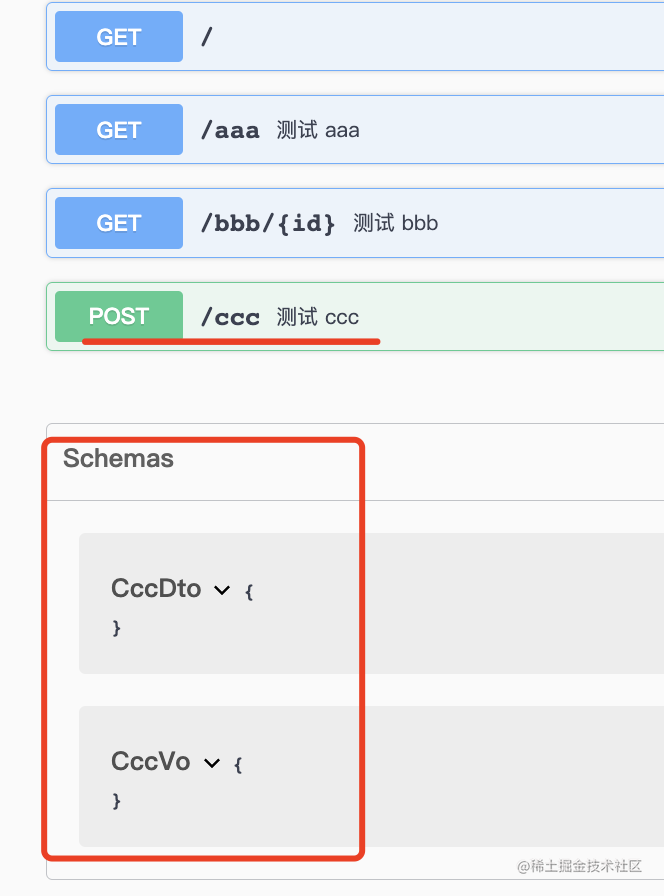Click the green POST badge
The width and height of the screenshot is (664, 896).
[x=119, y=316]
